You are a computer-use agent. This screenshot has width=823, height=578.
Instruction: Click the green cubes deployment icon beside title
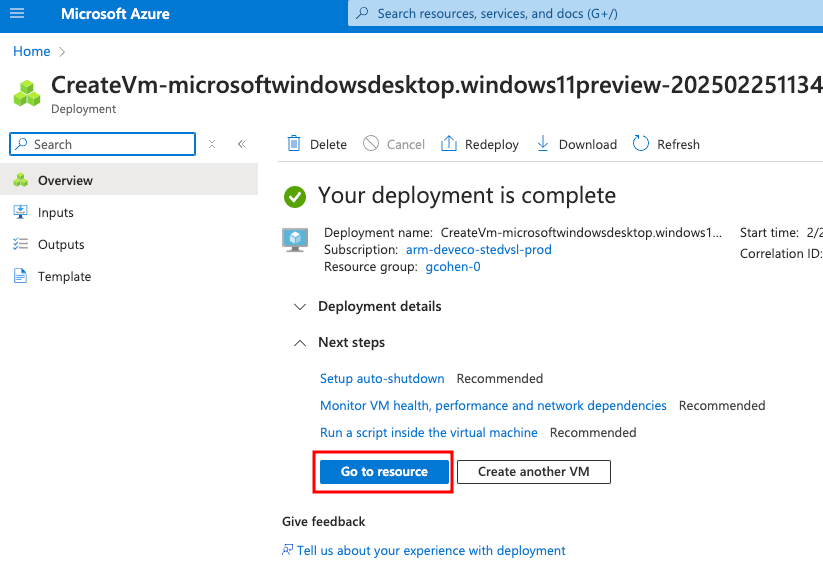[27, 93]
